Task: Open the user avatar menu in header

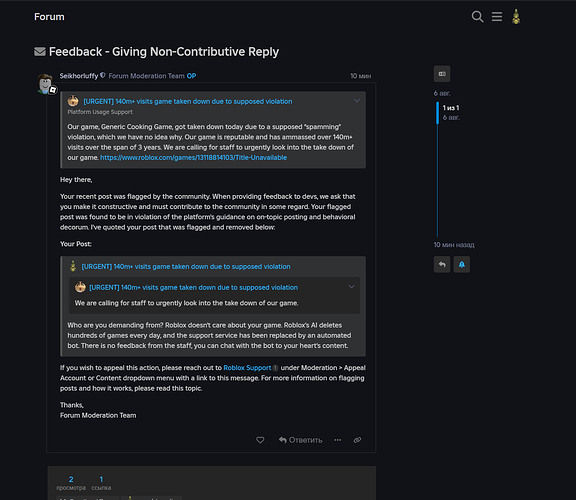Action: 516,17
